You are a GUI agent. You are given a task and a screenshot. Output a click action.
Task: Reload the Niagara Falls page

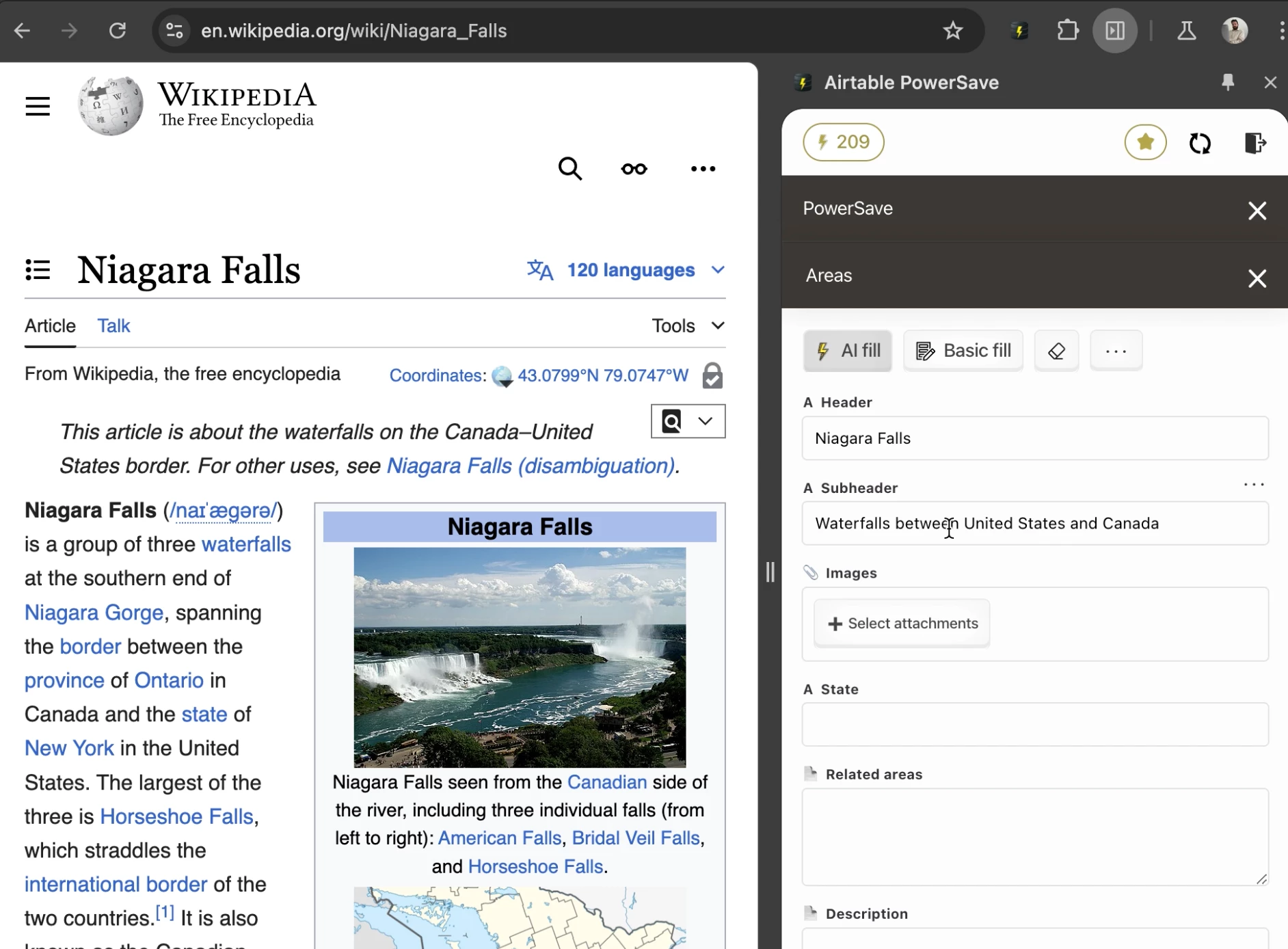(118, 31)
